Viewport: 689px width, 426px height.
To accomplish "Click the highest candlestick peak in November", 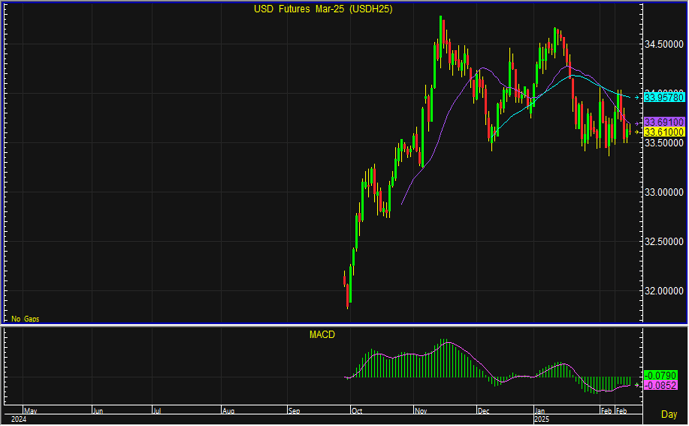I will pos(441,18).
